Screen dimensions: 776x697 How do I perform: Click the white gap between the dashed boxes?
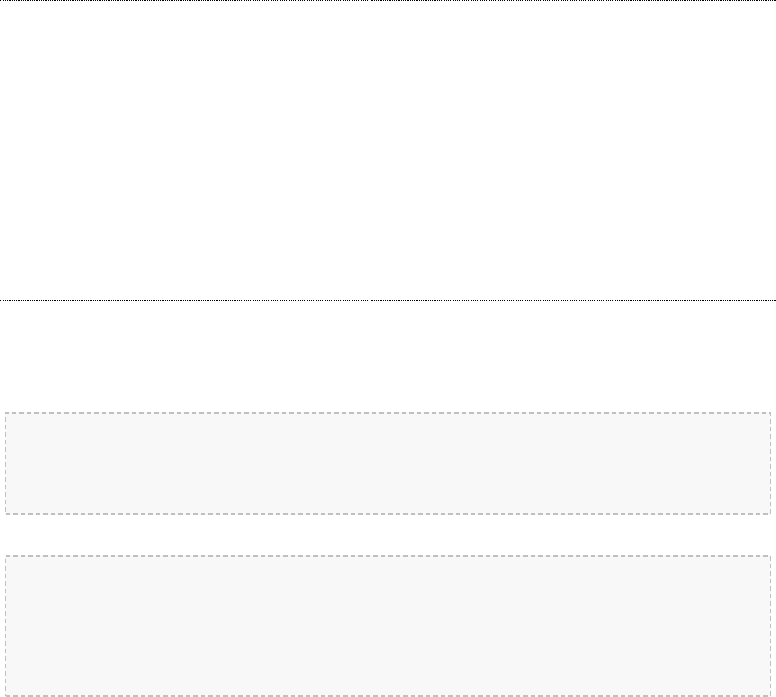pos(388,535)
